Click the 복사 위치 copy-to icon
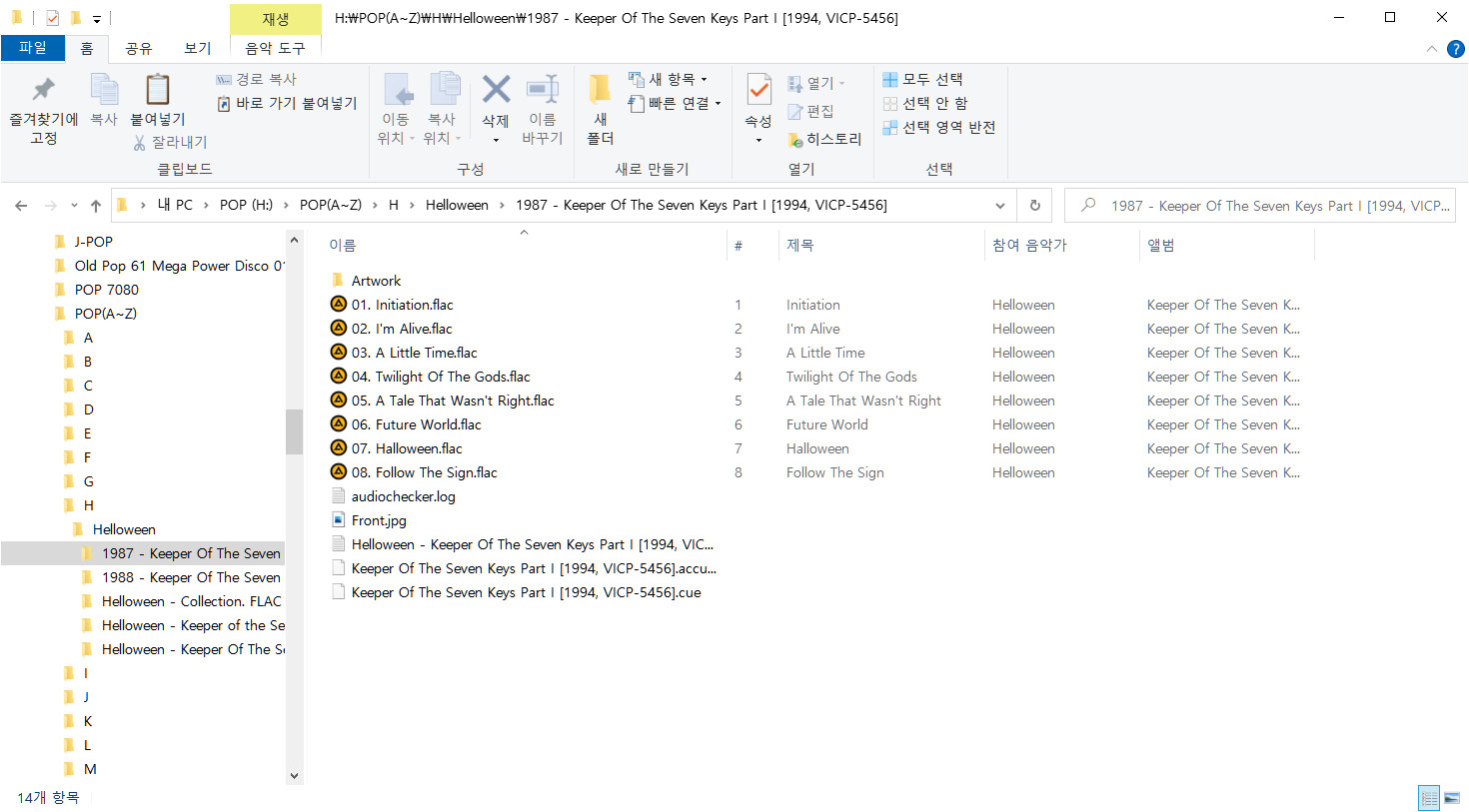The image size is (1469, 812). (444, 89)
